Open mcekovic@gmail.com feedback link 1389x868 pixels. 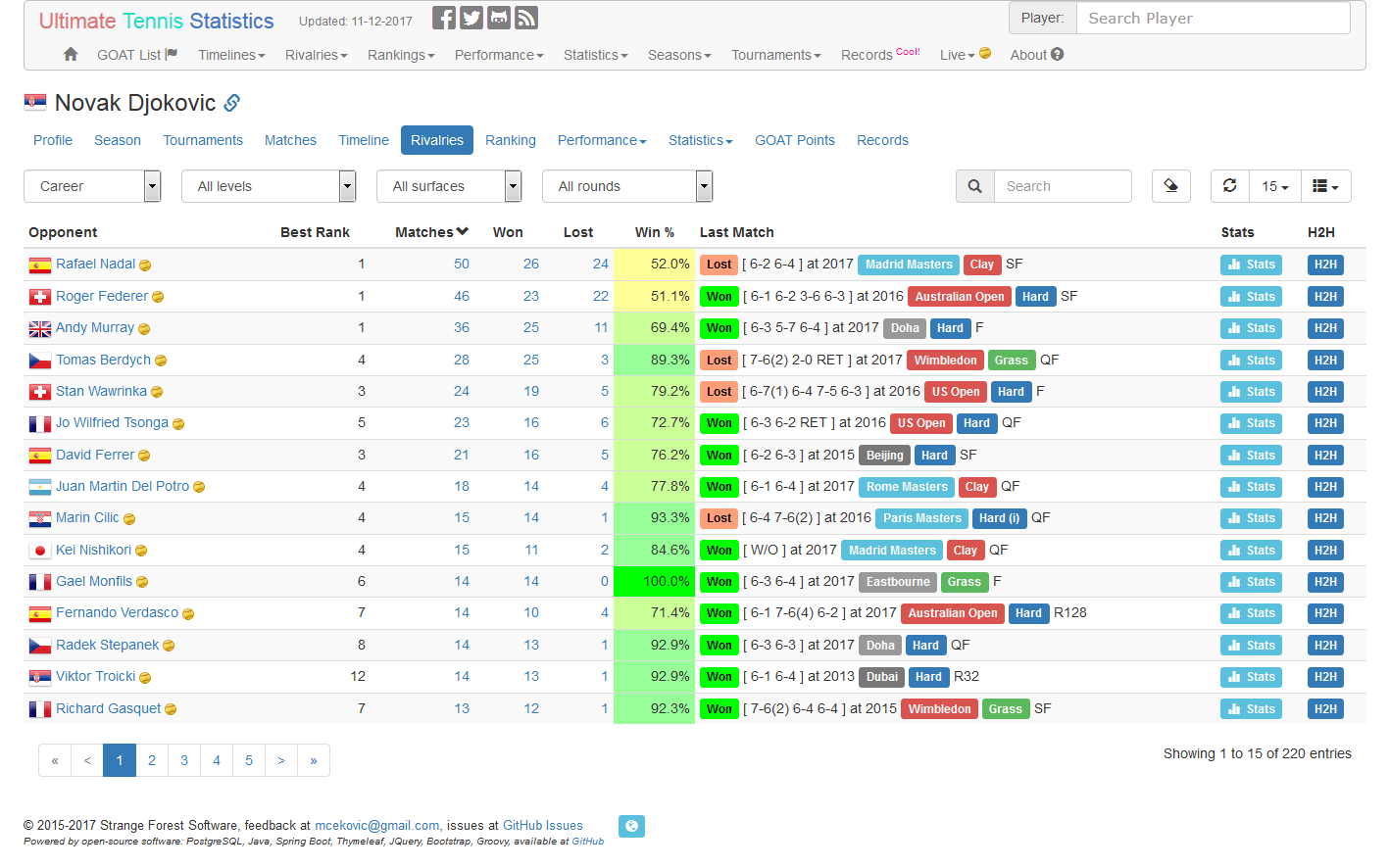tap(377, 826)
